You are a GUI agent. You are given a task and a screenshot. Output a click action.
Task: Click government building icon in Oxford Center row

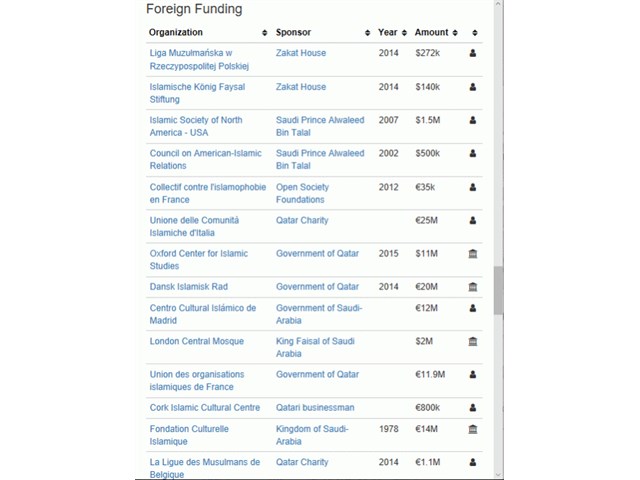(473, 254)
